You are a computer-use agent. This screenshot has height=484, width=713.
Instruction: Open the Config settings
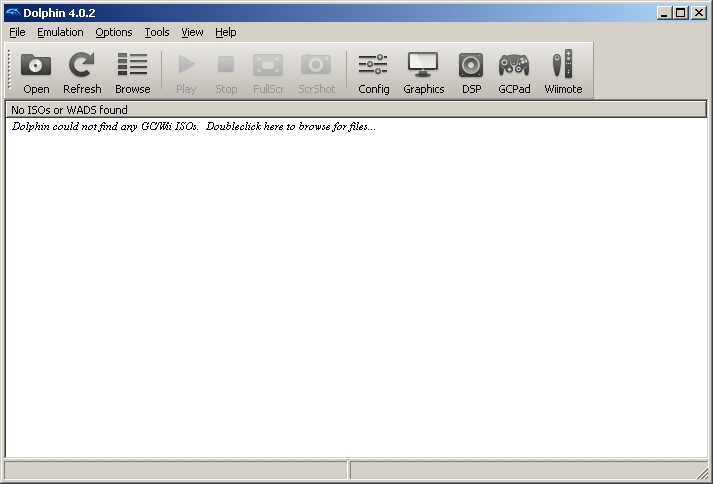click(373, 71)
